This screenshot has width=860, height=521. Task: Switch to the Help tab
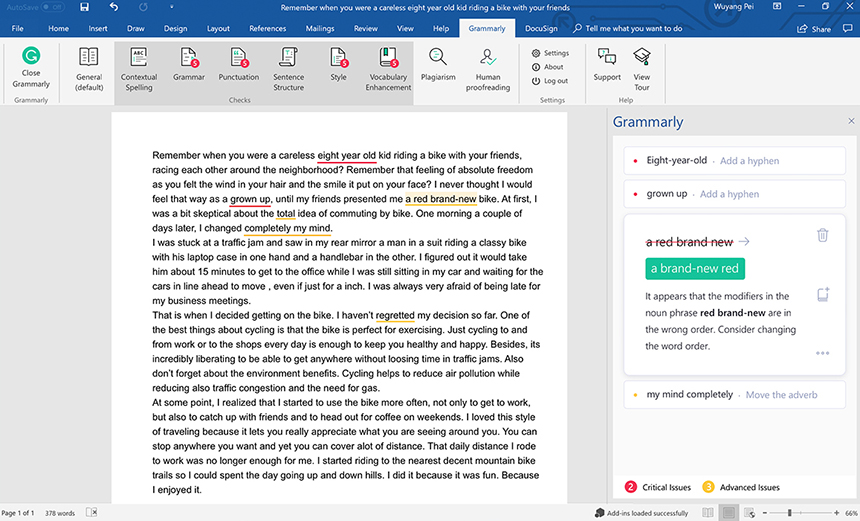(441, 28)
